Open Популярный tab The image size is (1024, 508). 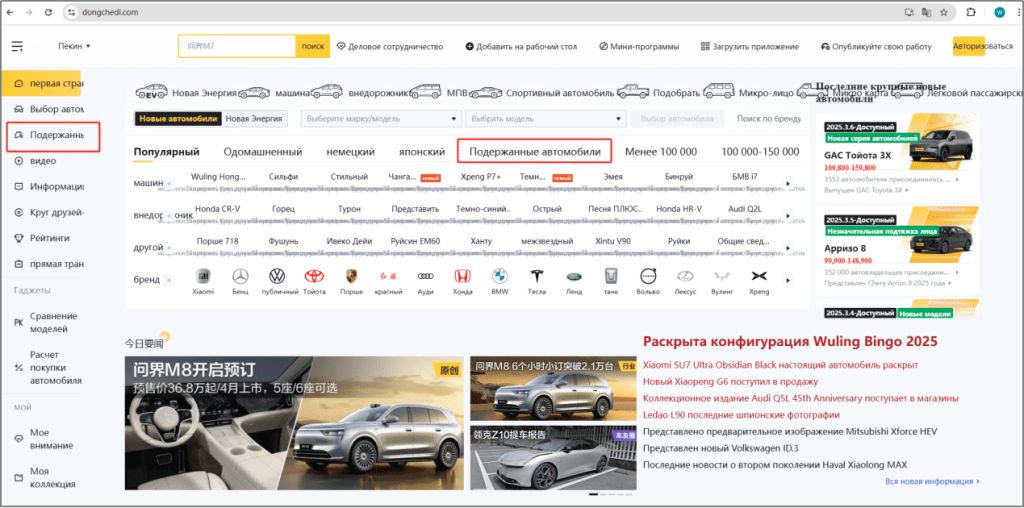(167, 152)
